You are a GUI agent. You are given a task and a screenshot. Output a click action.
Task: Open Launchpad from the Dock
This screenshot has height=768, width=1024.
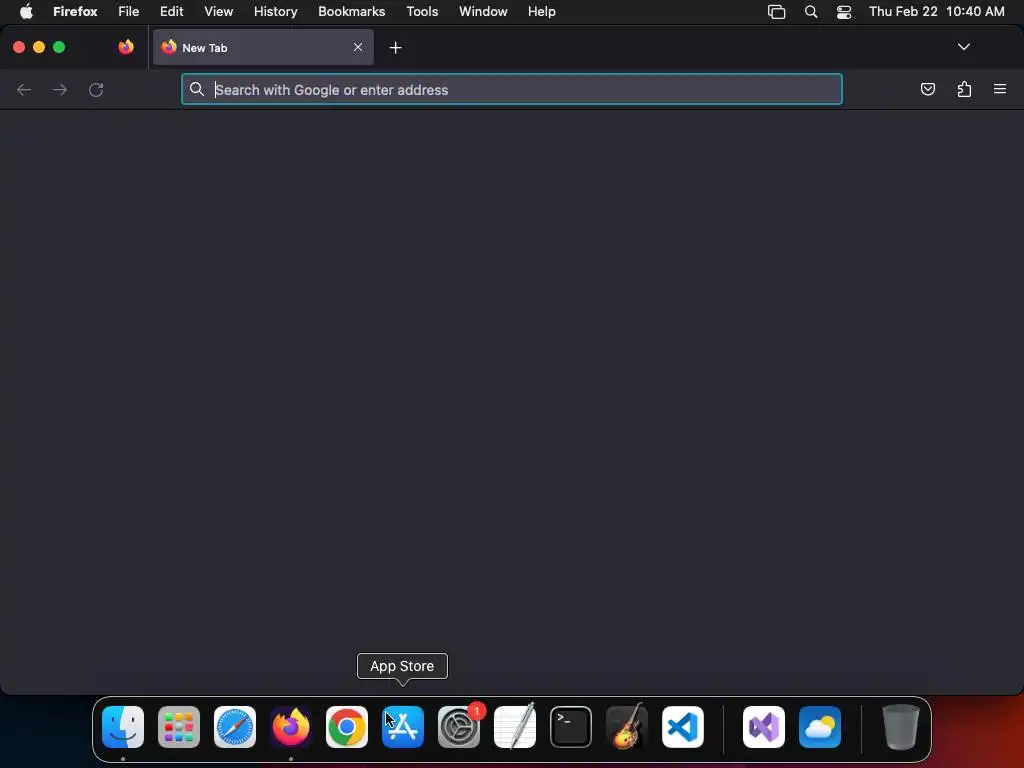point(179,727)
